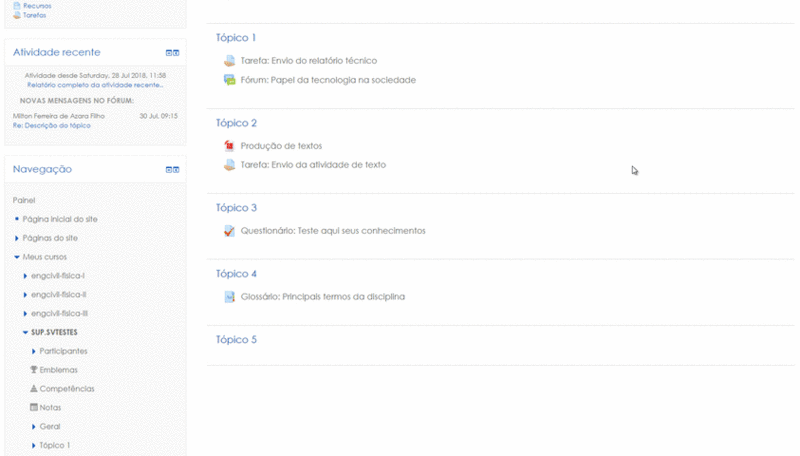This screenshot has width=800, height=456.
Task: Open the Tópico 3 section heading
Action: point(236,208)
